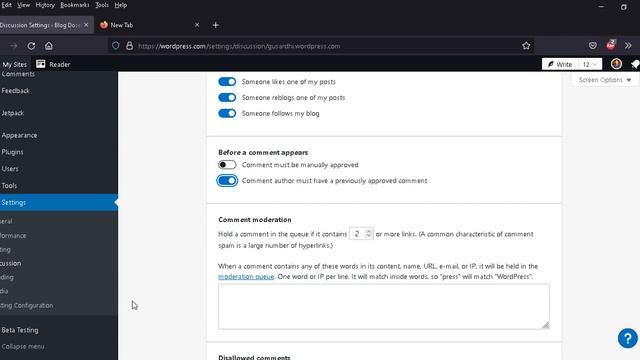The image size is (640, 360).
Task: Open the Tools menu in menu bar
Action: [x=102, y=5]
